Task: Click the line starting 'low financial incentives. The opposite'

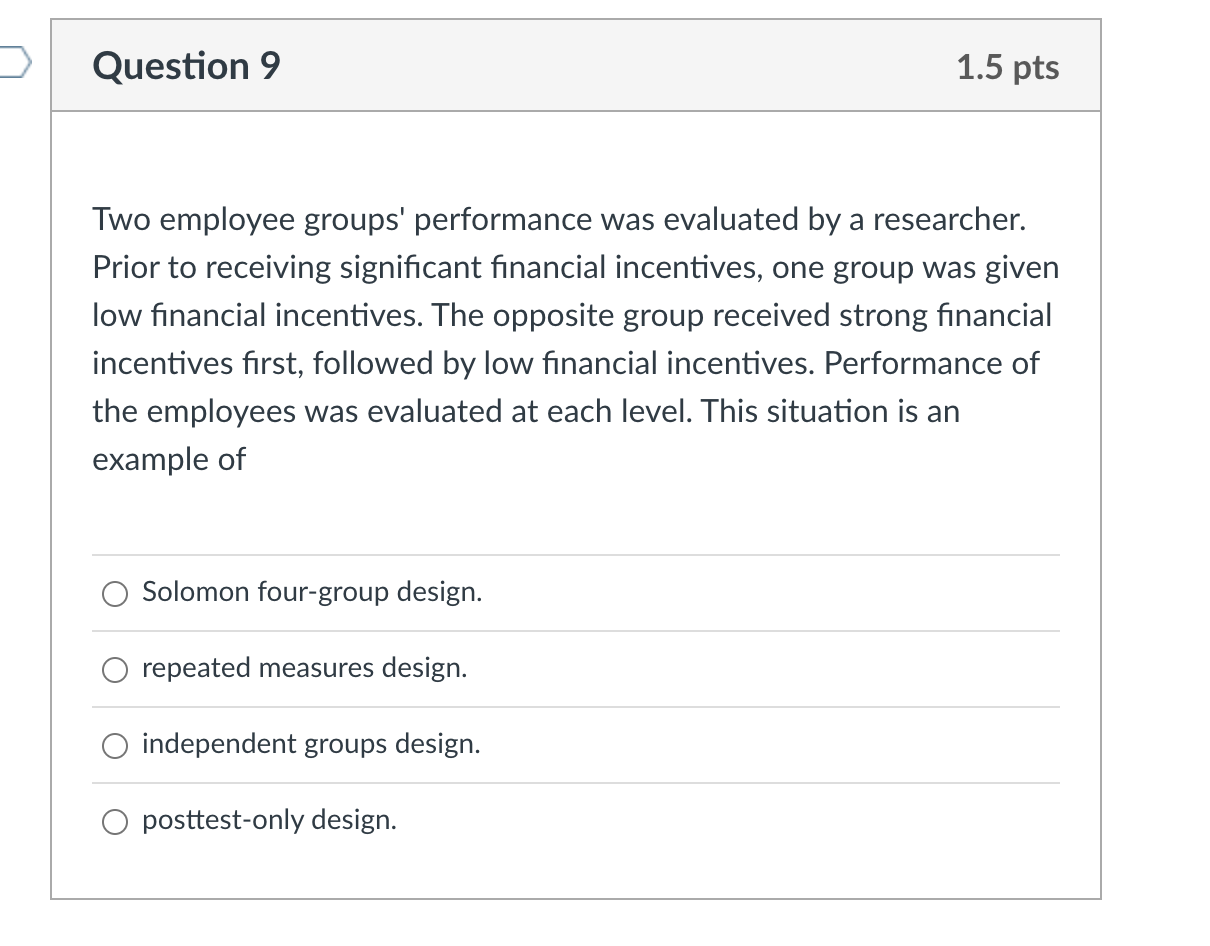Action: coord(572,315)
